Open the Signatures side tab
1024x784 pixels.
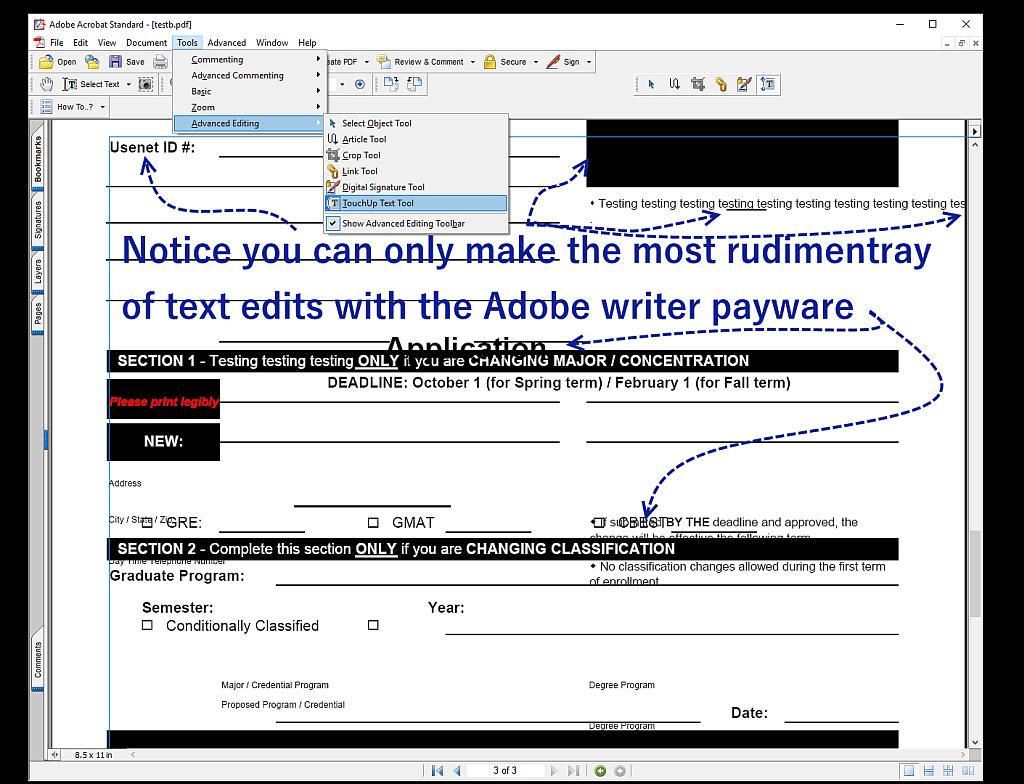[x=38, y=220]
